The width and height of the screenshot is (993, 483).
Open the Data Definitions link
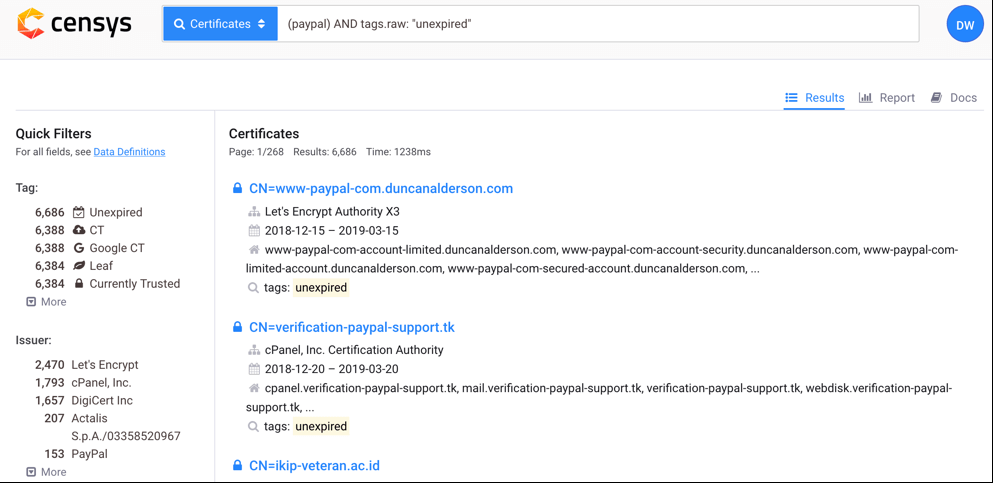click(129, 152)
